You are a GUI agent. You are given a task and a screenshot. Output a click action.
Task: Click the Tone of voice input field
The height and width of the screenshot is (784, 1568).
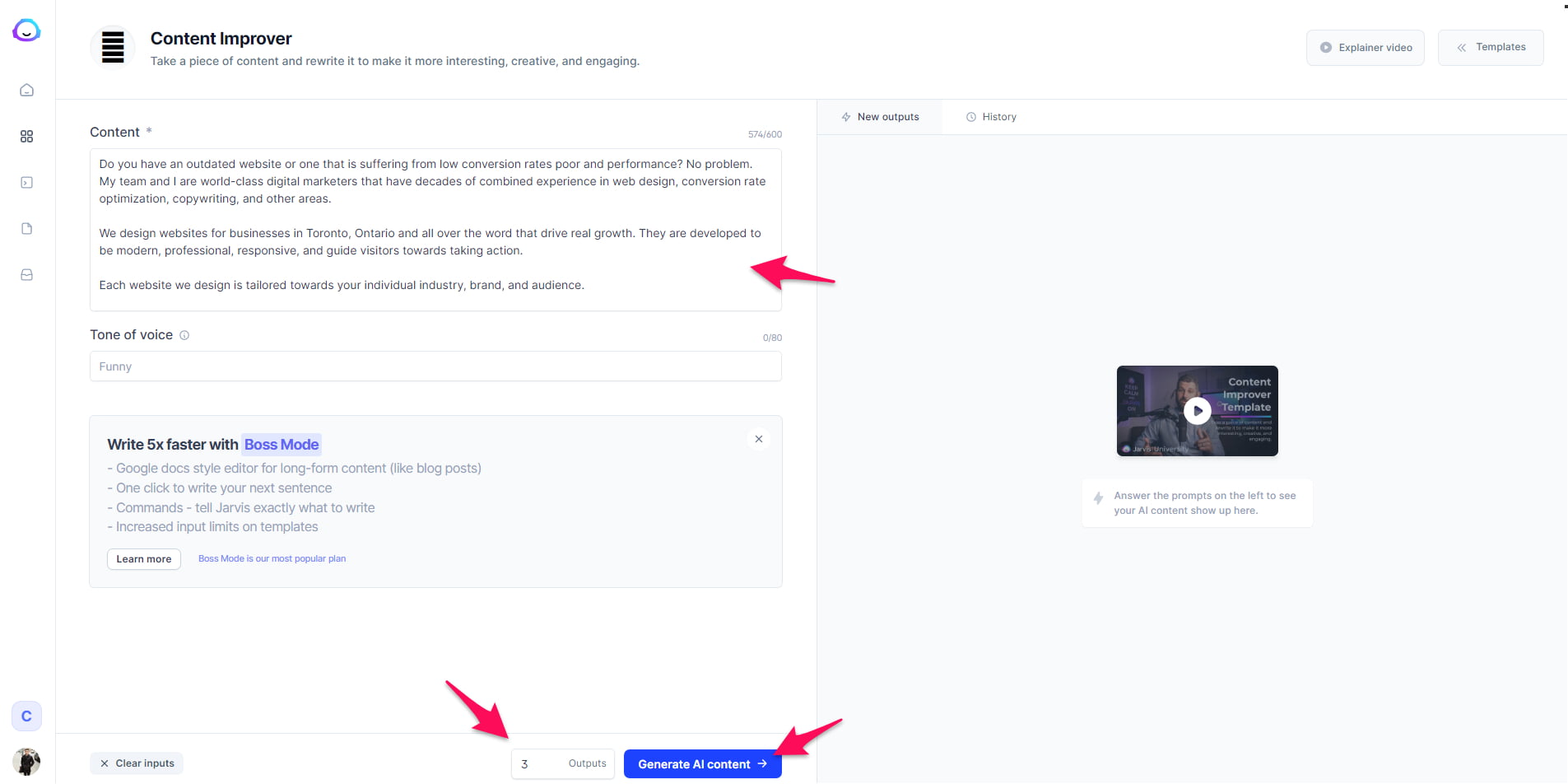[x=435, y=366]
